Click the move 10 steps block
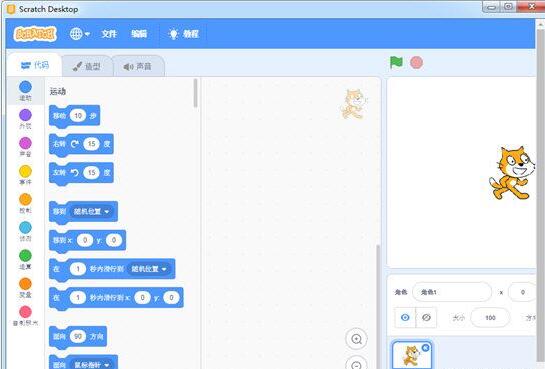545x369 pixels. 74,116
